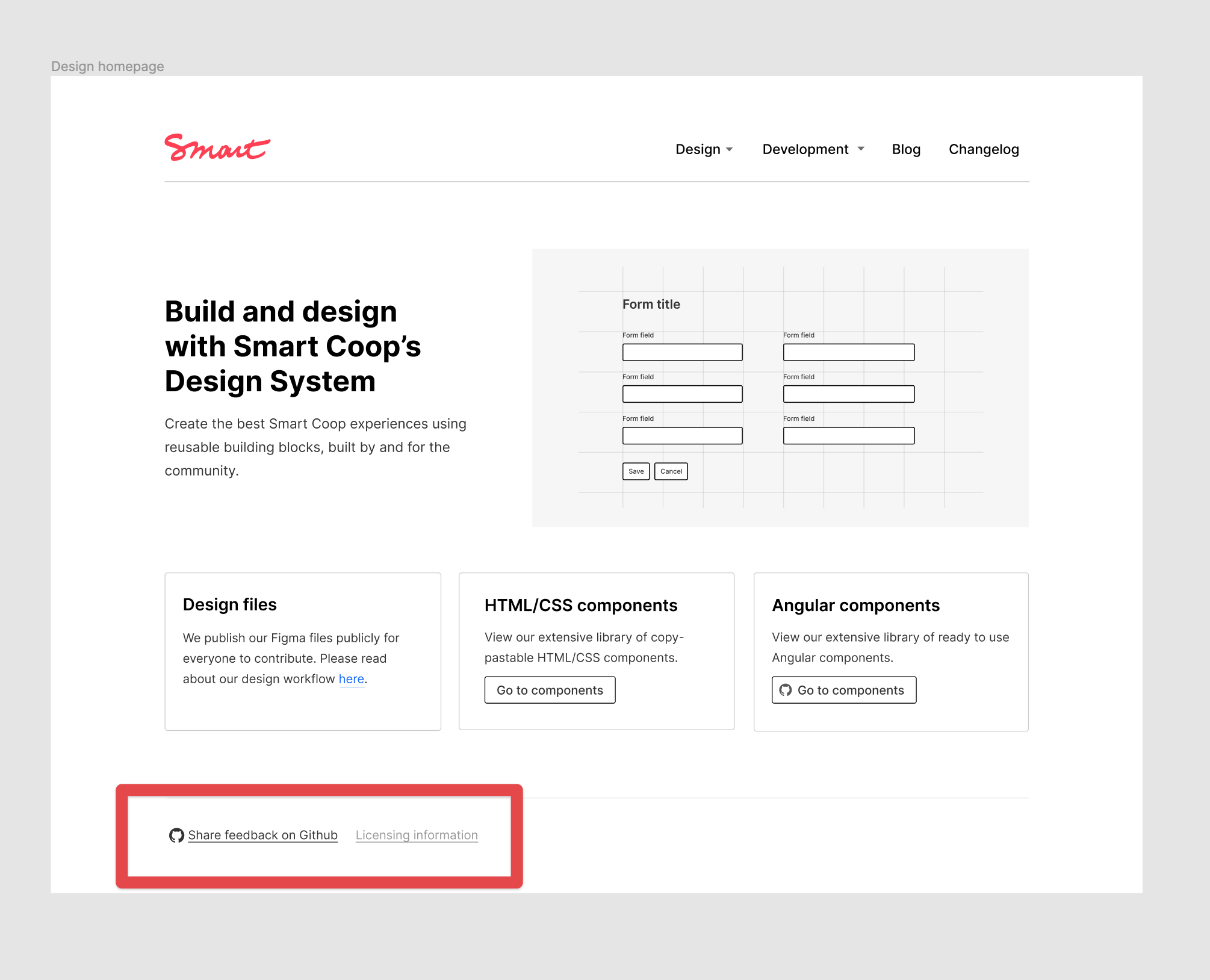Viewport: 1210px width, 980px height.
Task: Click the second right-column Form field input
Action: click(x=848, y=394)
